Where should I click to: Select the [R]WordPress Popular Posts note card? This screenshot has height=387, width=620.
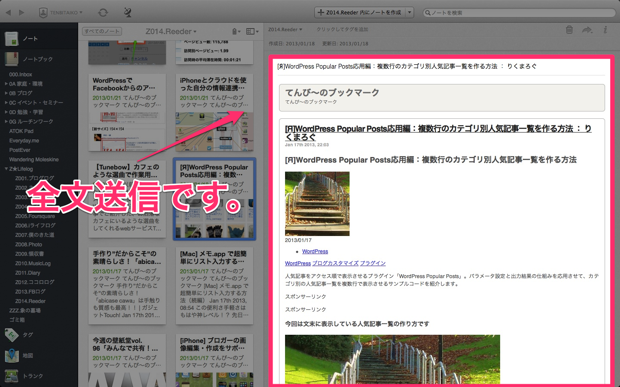click(214, 199)
